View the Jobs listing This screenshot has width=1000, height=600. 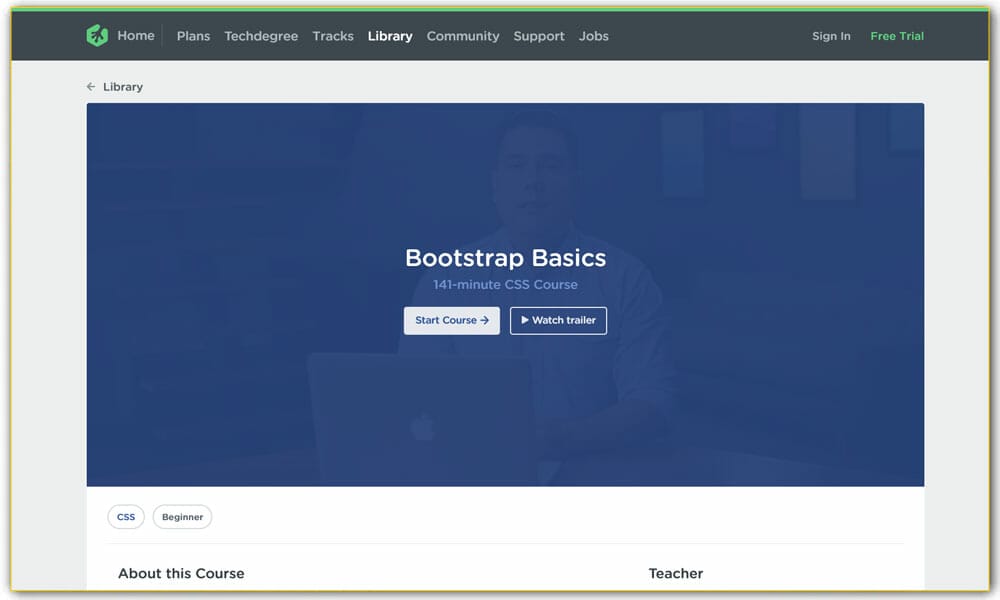[x=594, y=36]
